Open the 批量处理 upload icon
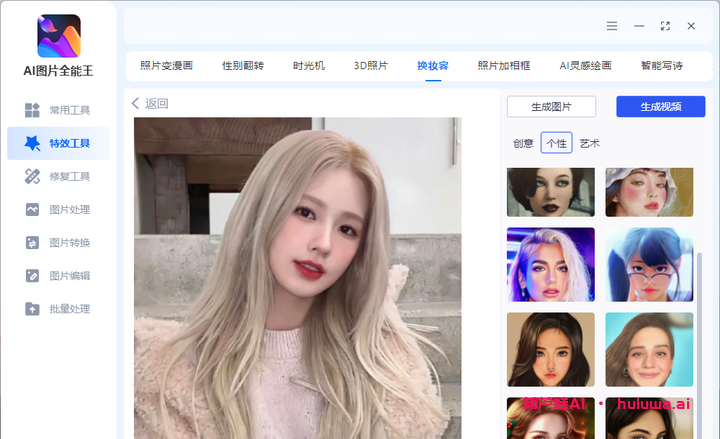720x439 pixels. (32, 309)
